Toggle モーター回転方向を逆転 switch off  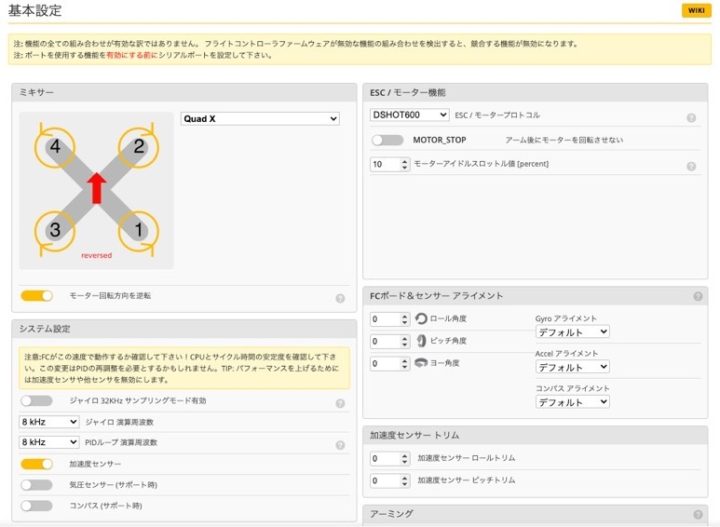pos(36,296)
